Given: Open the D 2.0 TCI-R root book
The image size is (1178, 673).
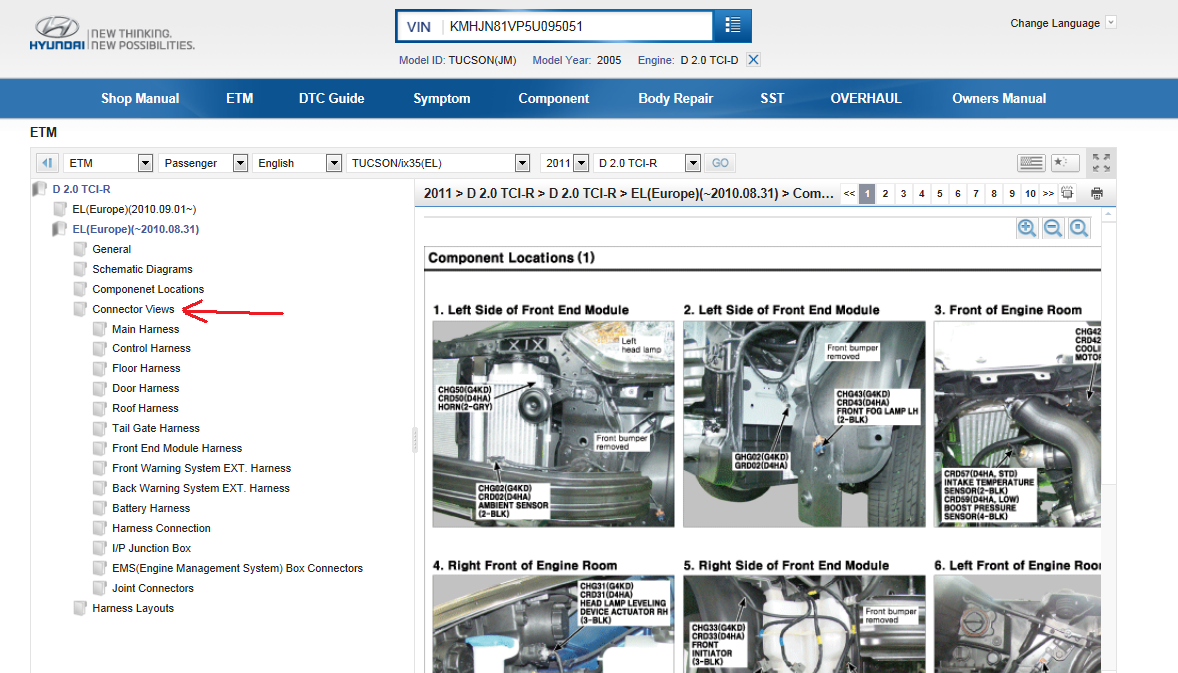Looking at the screenshot, I should (81, 189).
